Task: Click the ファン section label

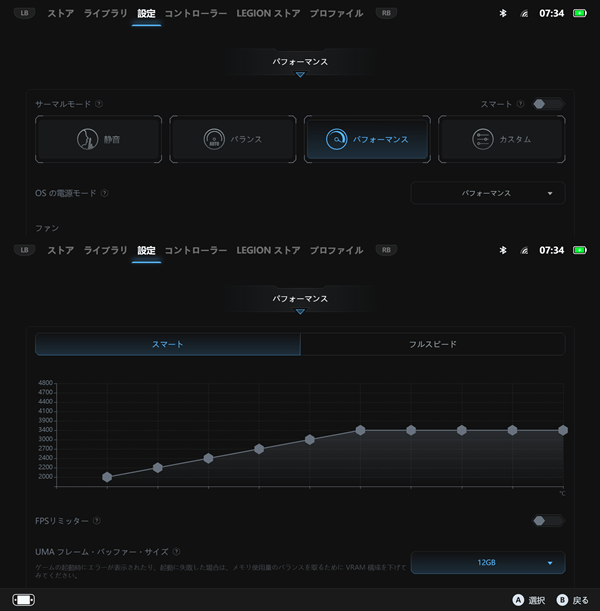Action: coord(47,228)
